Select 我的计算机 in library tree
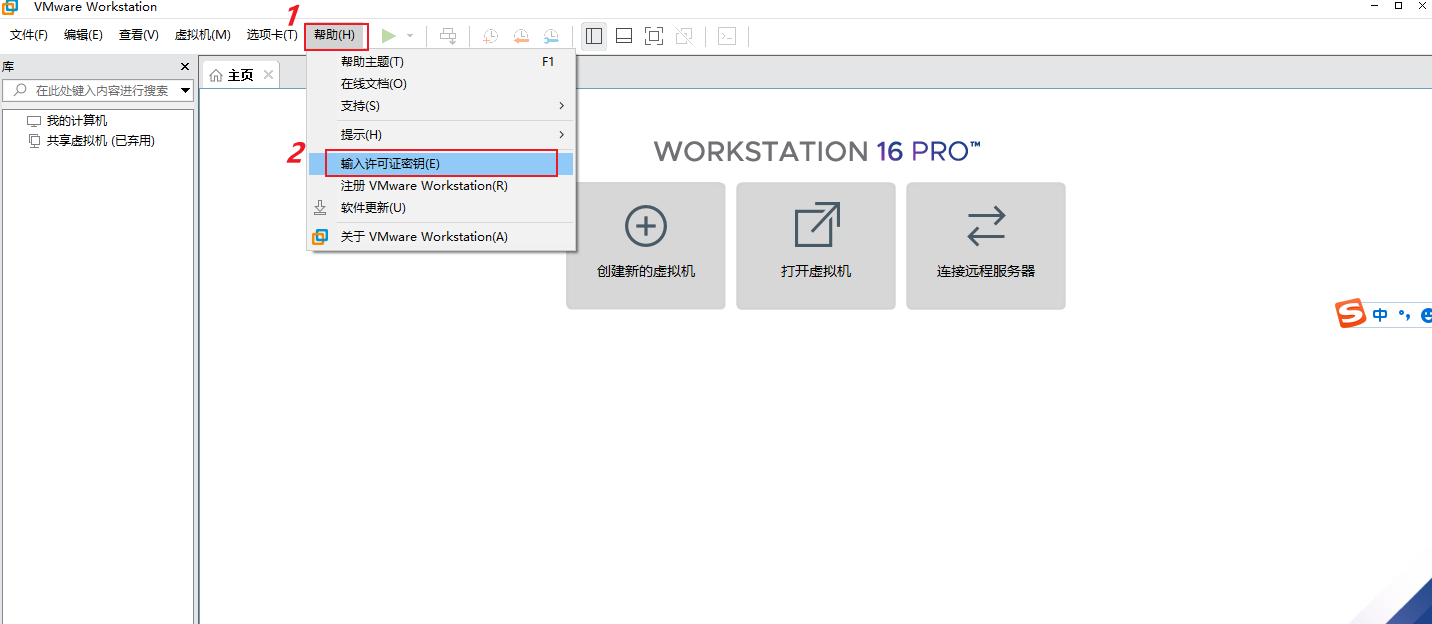Screen dimensions: 1432x624 pyautogui.click(x=67, y=121)
